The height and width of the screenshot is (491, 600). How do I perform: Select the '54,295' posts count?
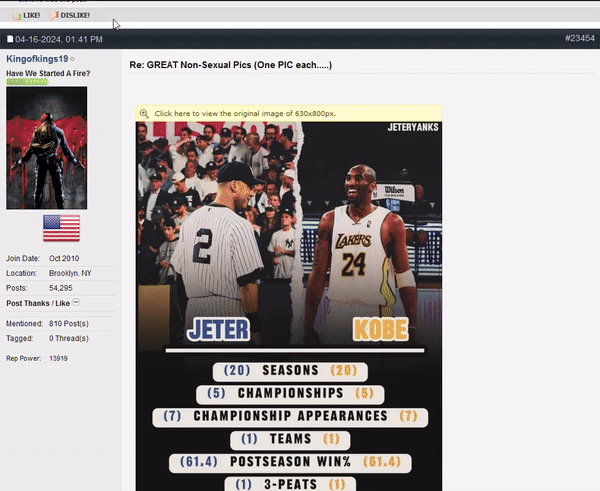60,288
